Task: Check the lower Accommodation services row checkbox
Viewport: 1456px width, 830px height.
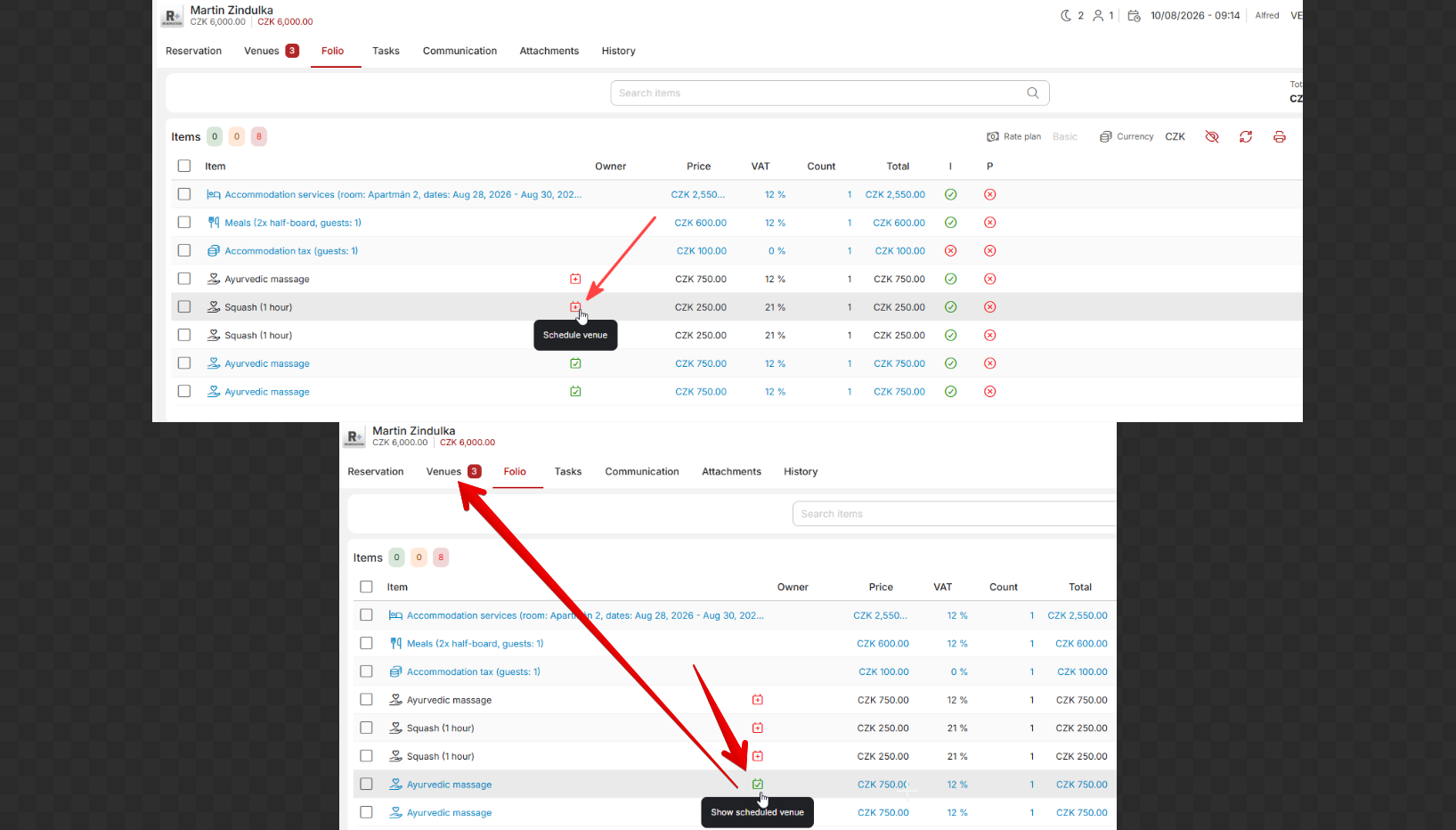Action: [366, 615]
